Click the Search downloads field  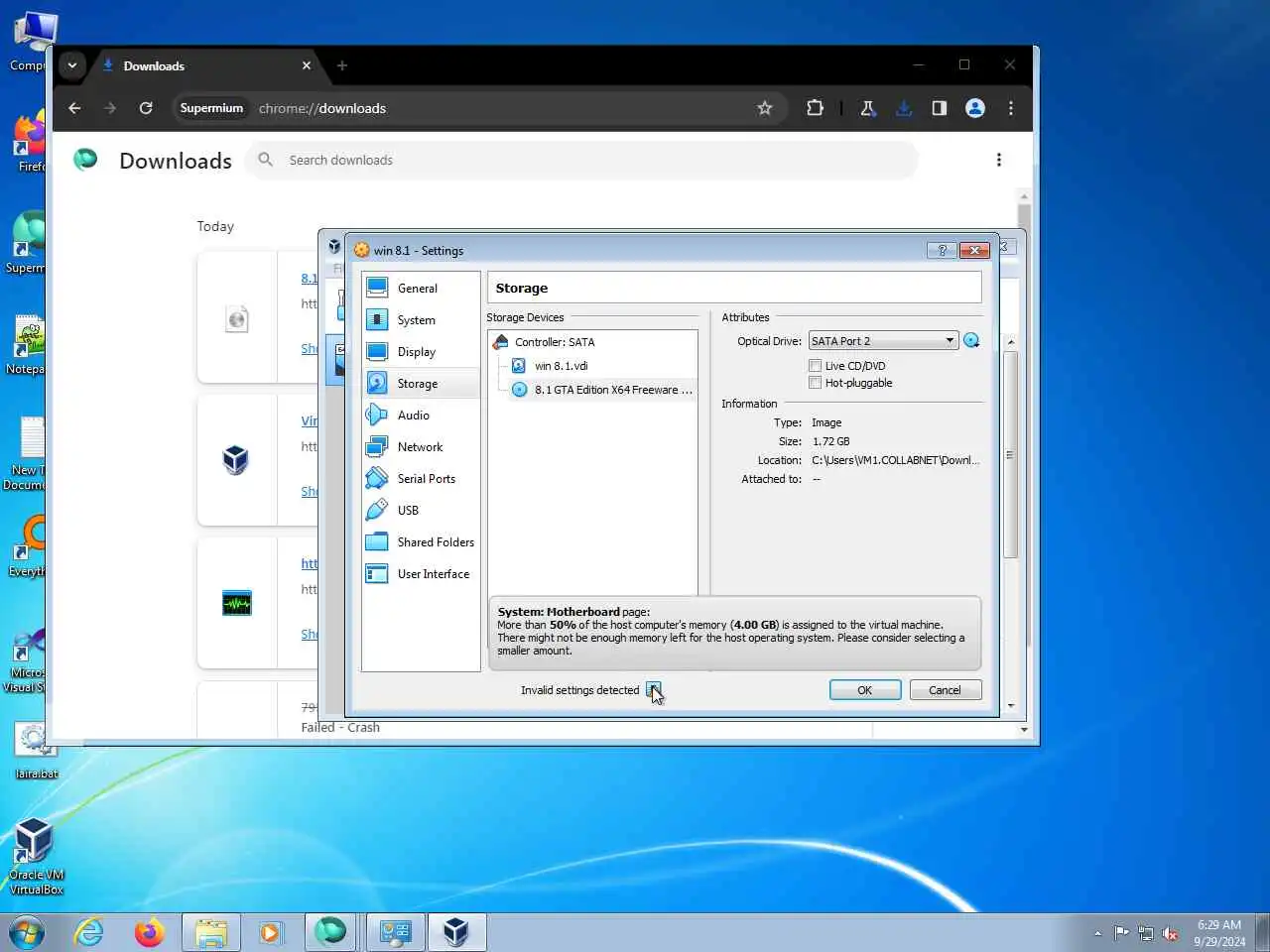[x=581, y=160]
